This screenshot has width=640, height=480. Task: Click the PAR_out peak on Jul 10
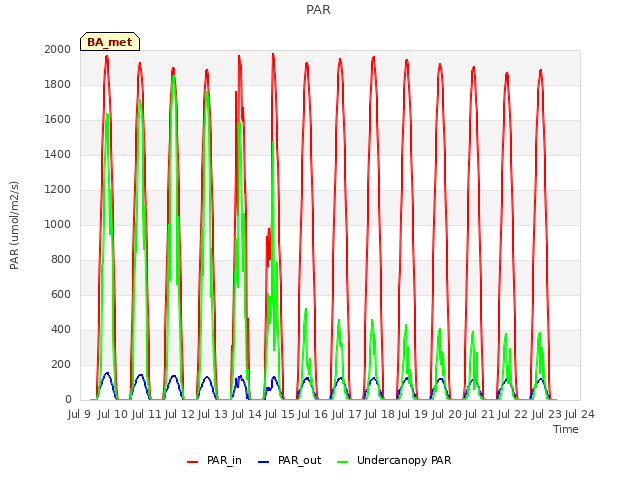coord(107,373)
